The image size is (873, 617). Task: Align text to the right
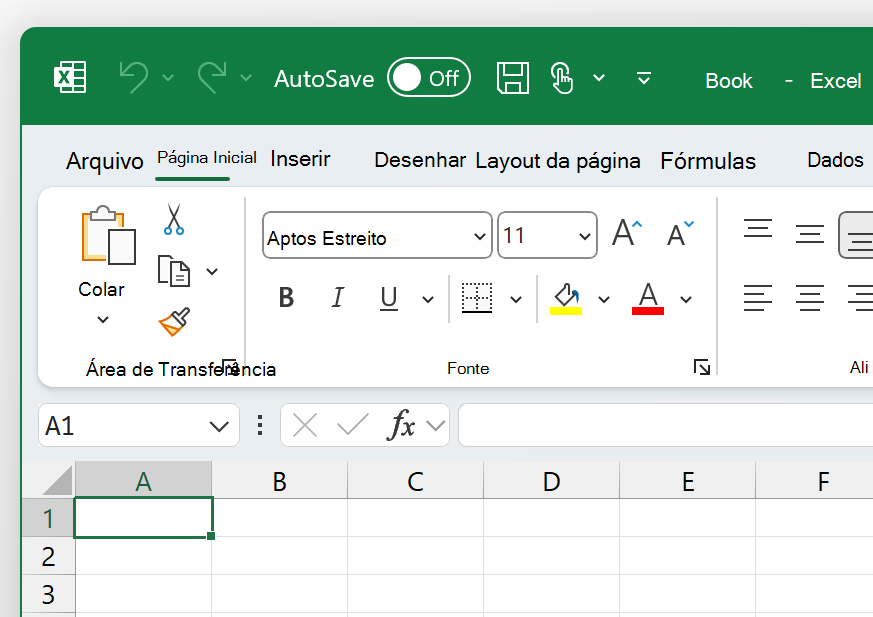860,298
